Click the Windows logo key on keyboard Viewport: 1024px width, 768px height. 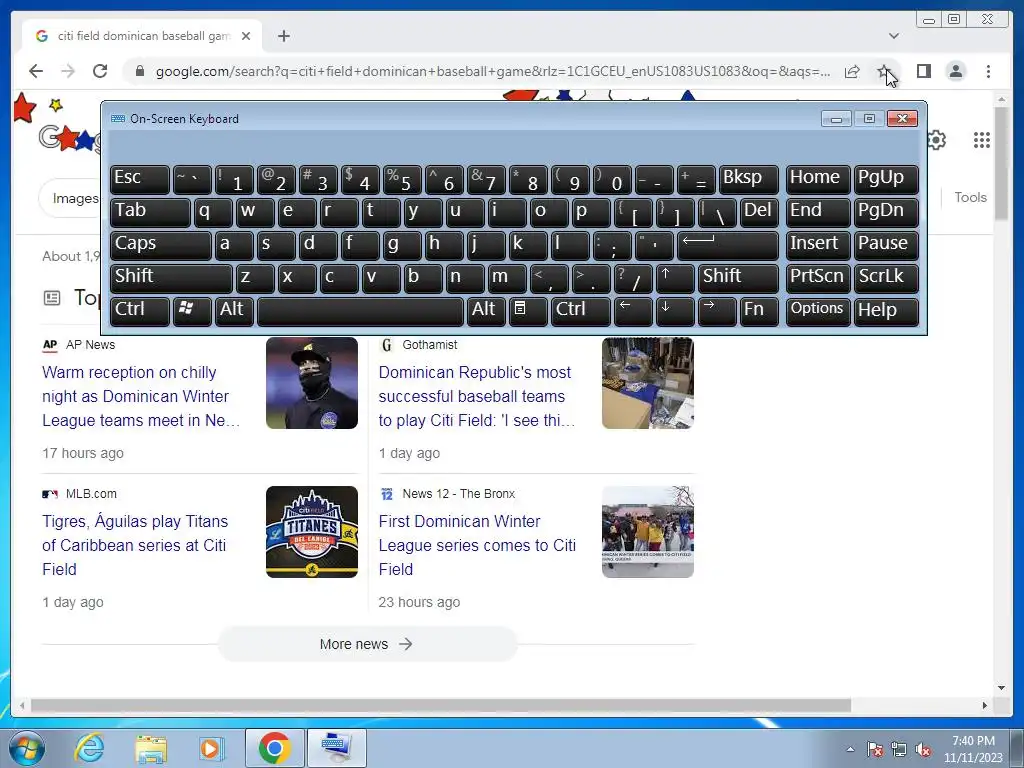click(192, 310)
